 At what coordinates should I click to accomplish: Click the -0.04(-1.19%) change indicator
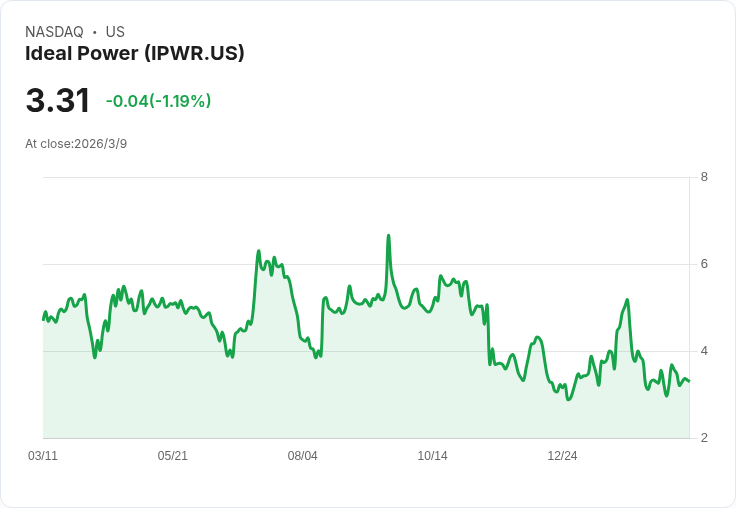pyautogui.click(x=158, y=101)
